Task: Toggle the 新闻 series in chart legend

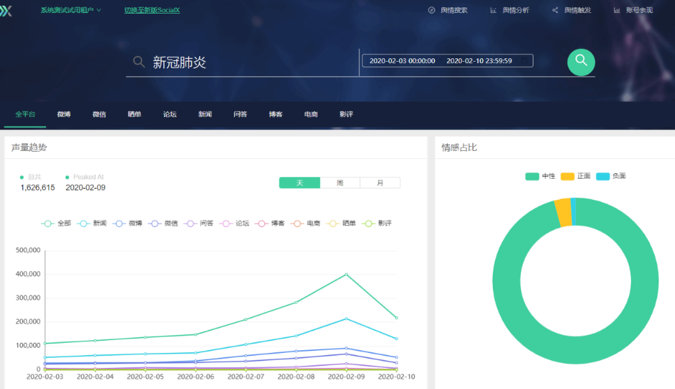Action: pos(92,223)
